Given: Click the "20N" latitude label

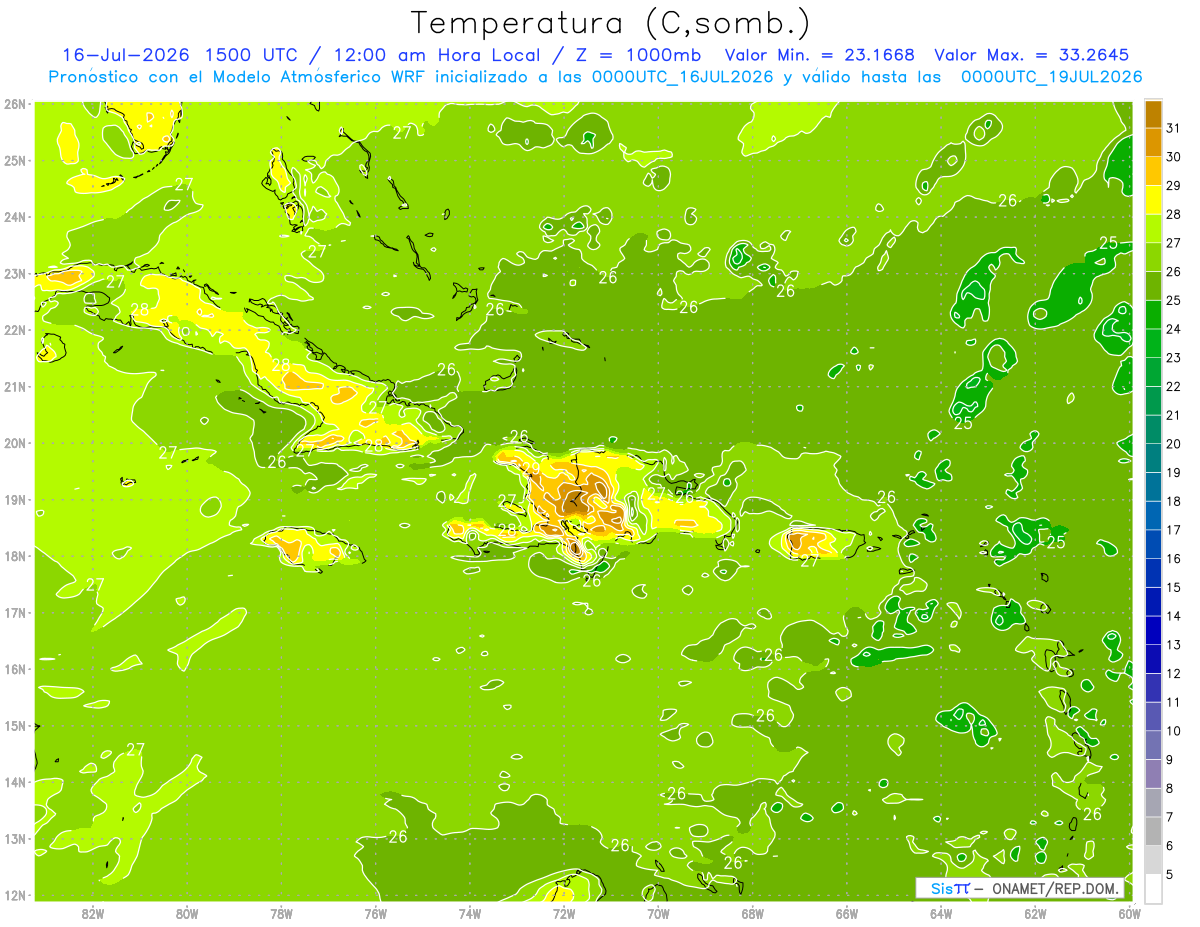Looking at the screenshot, I should click(14, 443).
